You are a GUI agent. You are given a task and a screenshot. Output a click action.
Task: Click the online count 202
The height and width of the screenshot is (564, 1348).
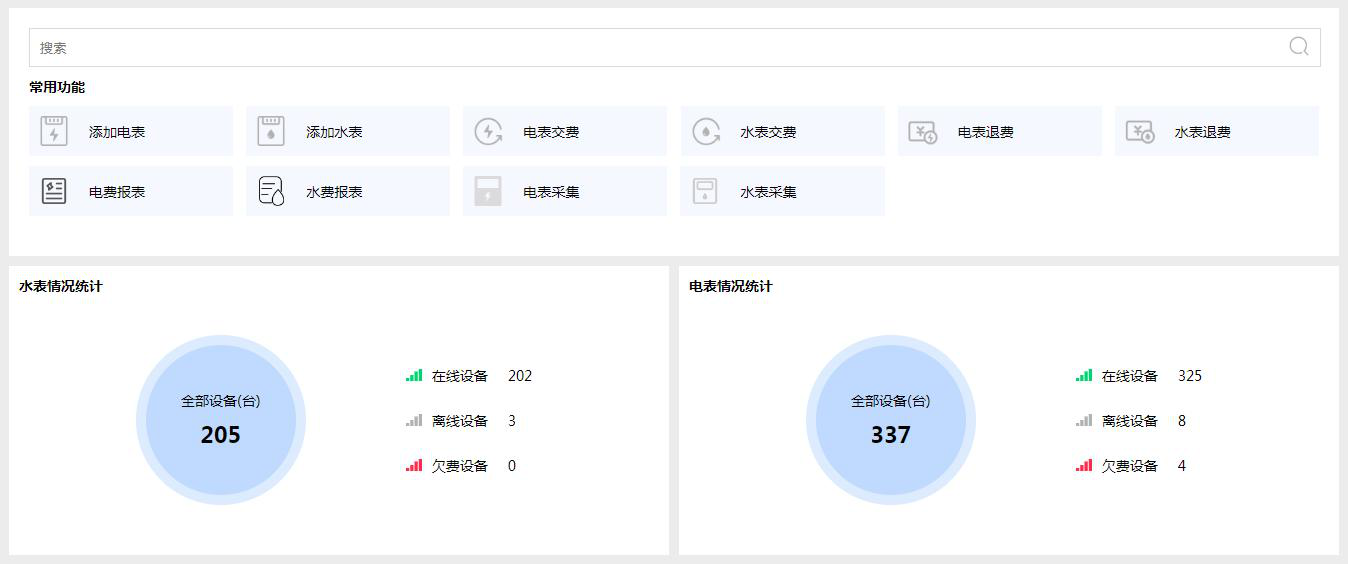coord(520,376)
